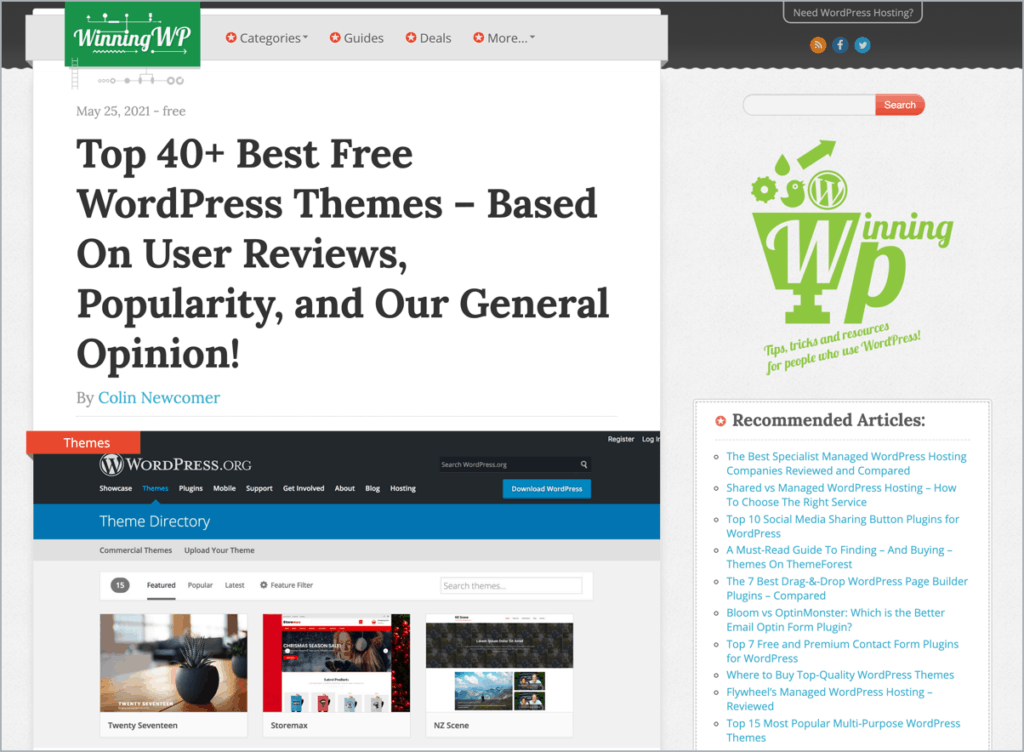Click the Feature Filter gear icon

tap(264, 585)
